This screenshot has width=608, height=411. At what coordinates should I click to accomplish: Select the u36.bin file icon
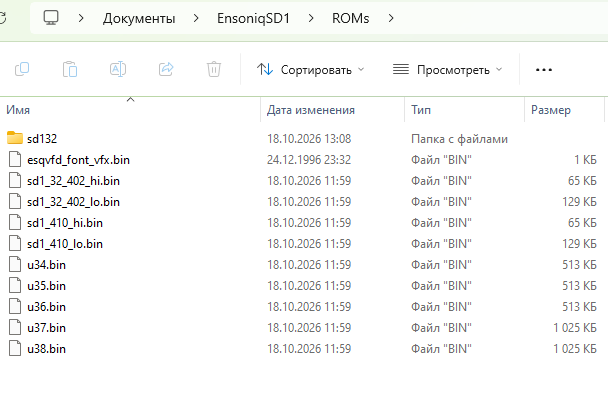coord(15,306)
